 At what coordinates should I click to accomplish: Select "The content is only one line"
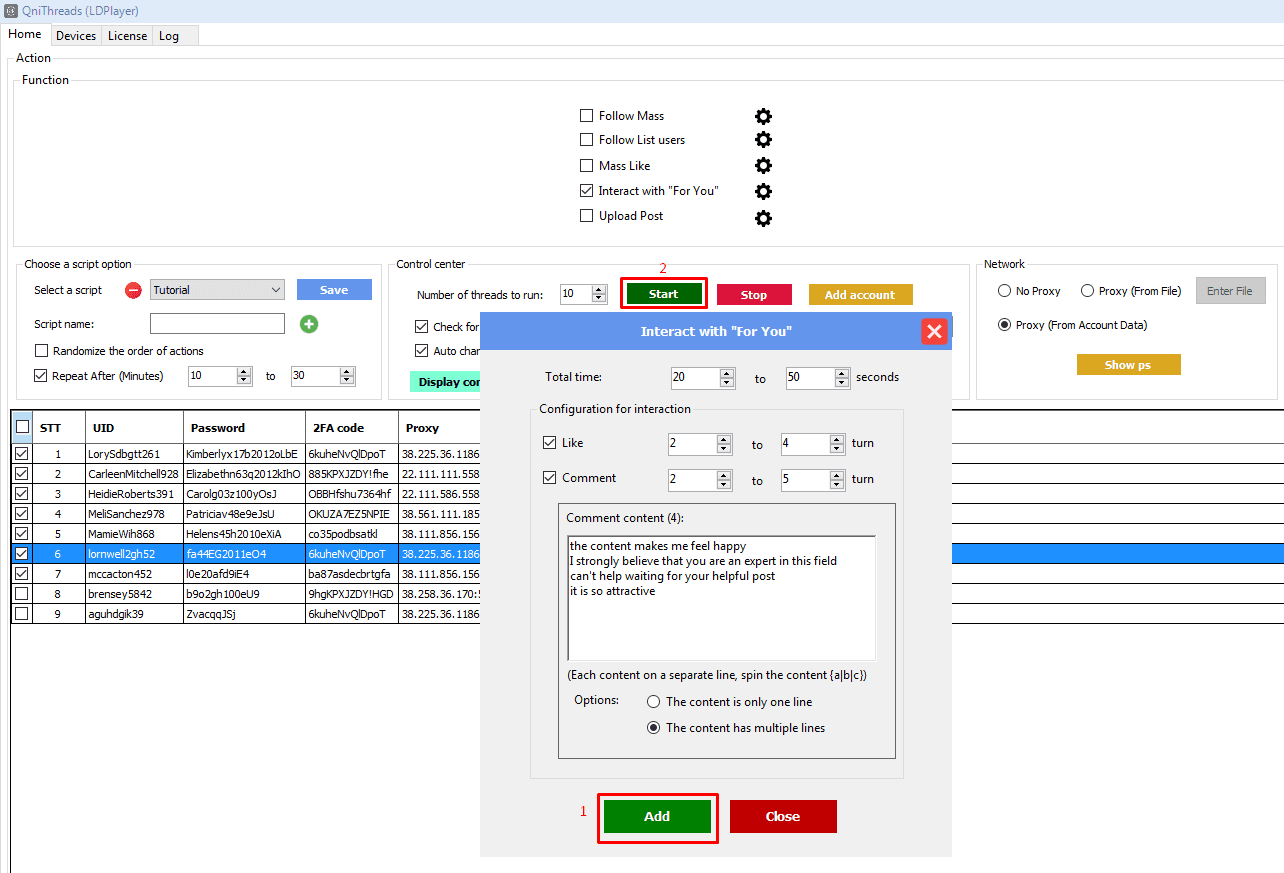click(x=654, y=702)
